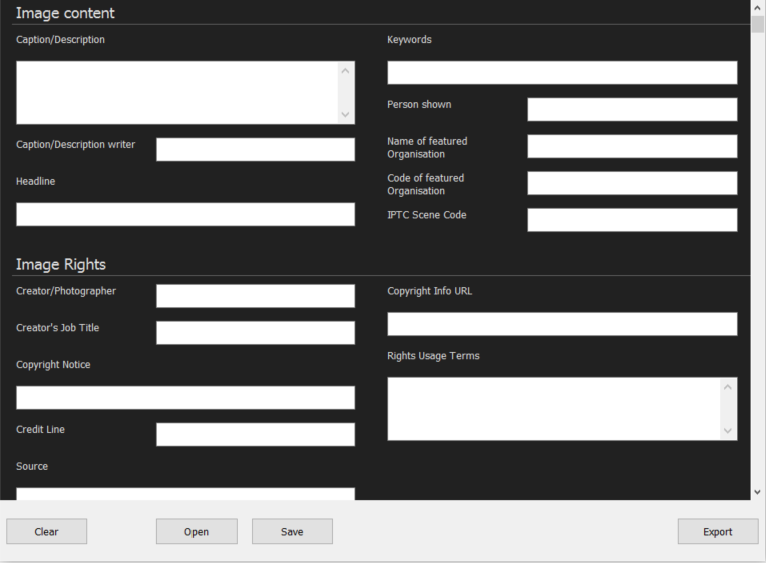Screen dimensions: 766x563
Task: Select the Caption/Description writer field
Action: pos(255,150)
